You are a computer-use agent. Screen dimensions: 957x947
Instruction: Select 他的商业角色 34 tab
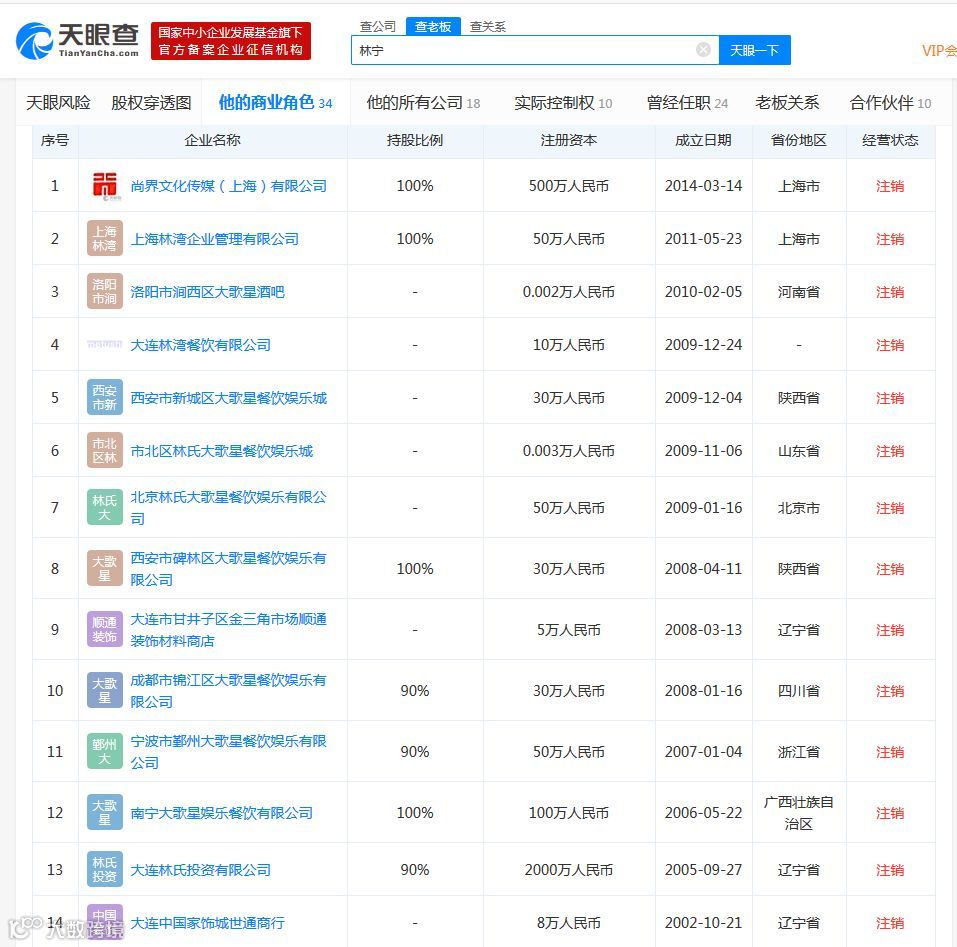pyautogui.click(x=275, y=103)
